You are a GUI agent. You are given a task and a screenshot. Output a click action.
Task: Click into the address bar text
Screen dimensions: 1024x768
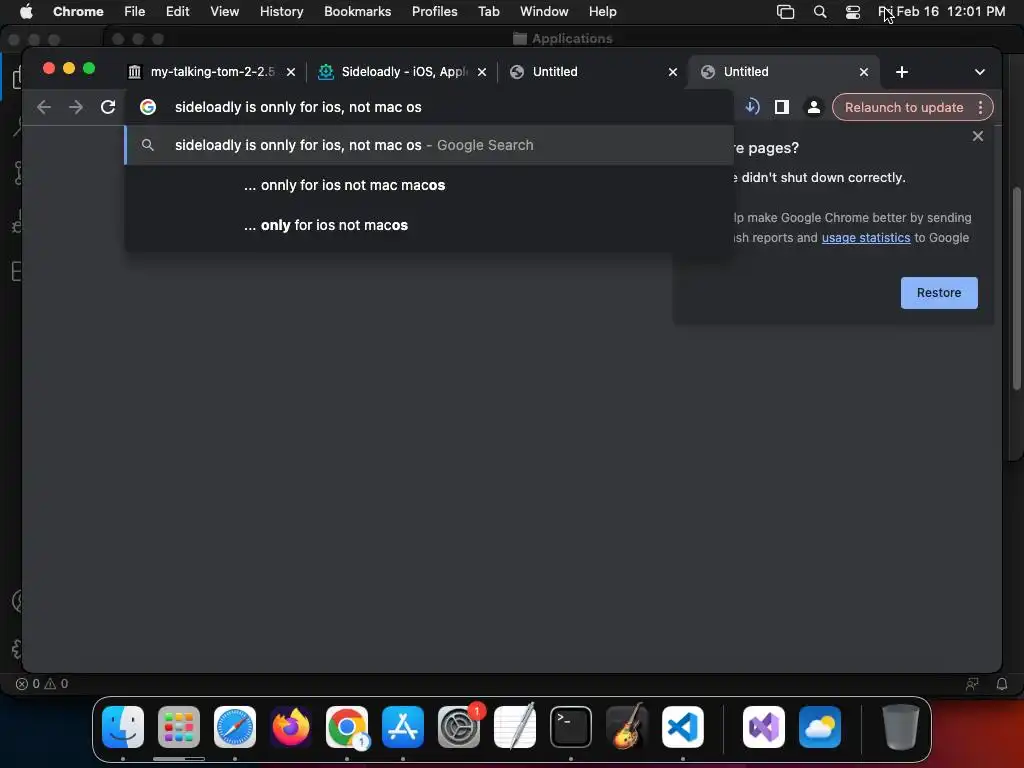coord(298,107)
